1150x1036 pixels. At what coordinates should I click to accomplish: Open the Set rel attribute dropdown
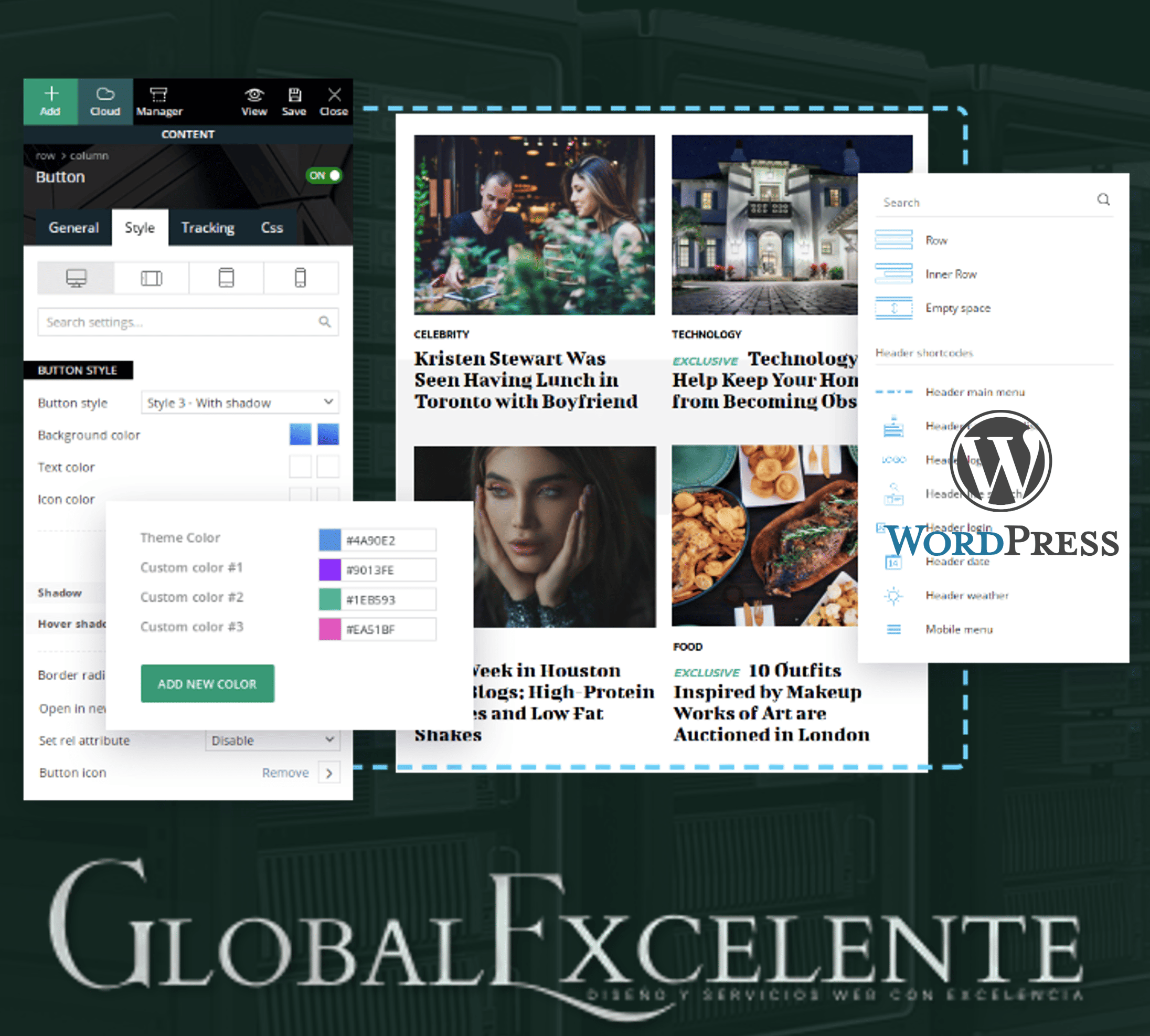[273, 740]
